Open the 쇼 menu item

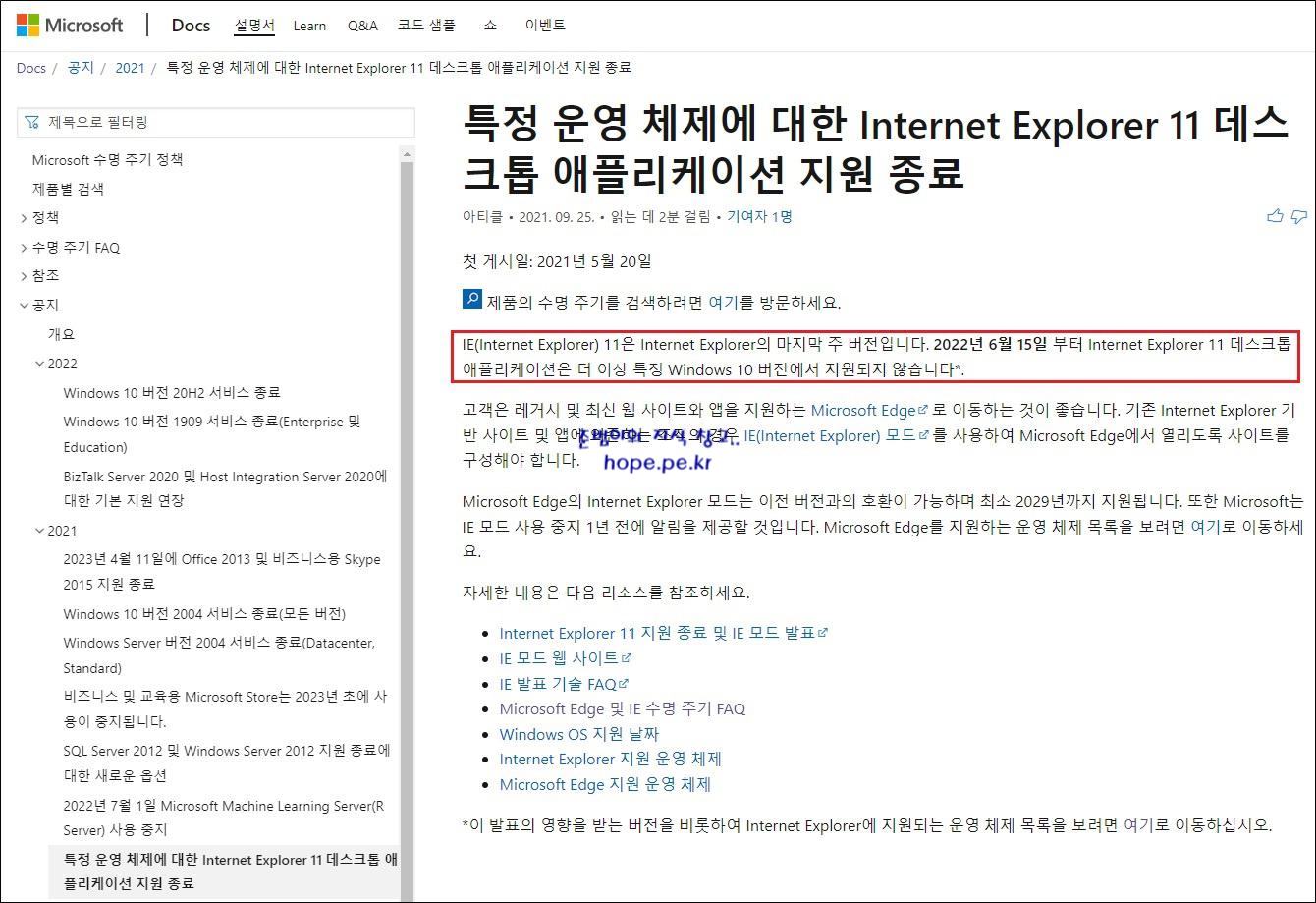coord(491,26)
